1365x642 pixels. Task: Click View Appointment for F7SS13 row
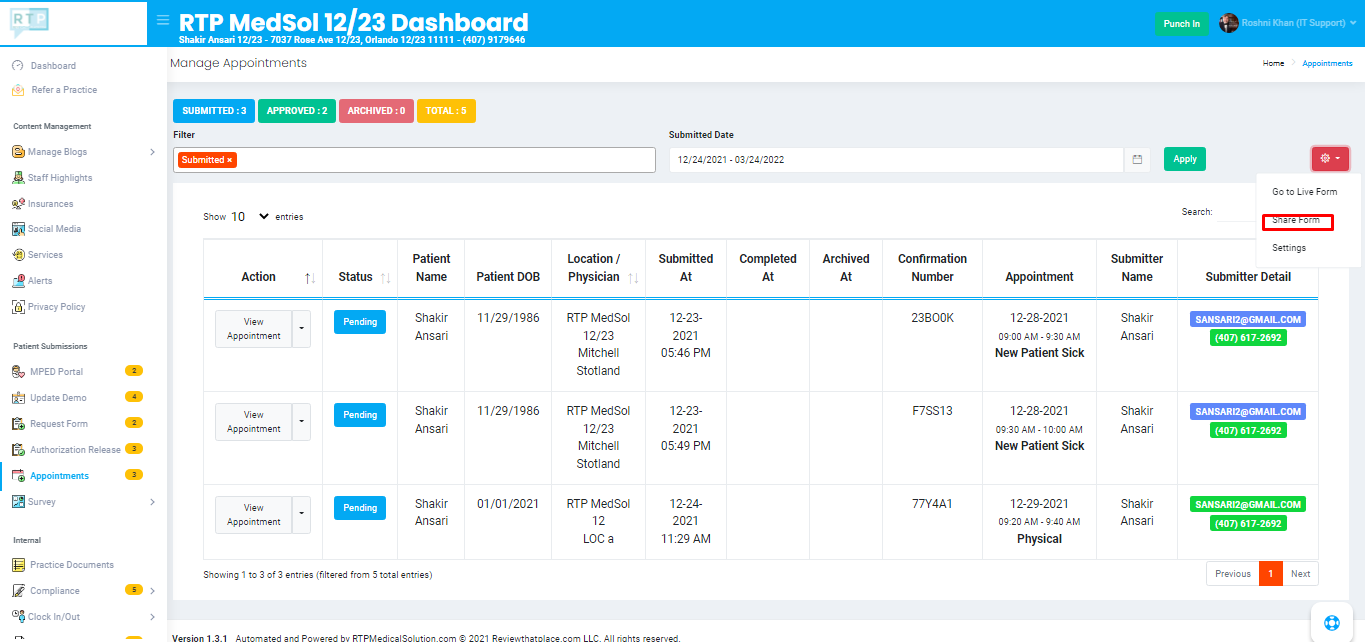[x=253, y=421]
